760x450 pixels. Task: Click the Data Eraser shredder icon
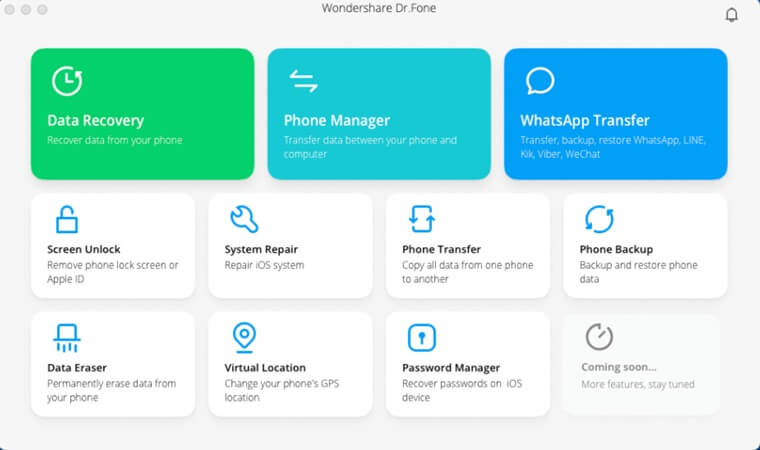67,338
